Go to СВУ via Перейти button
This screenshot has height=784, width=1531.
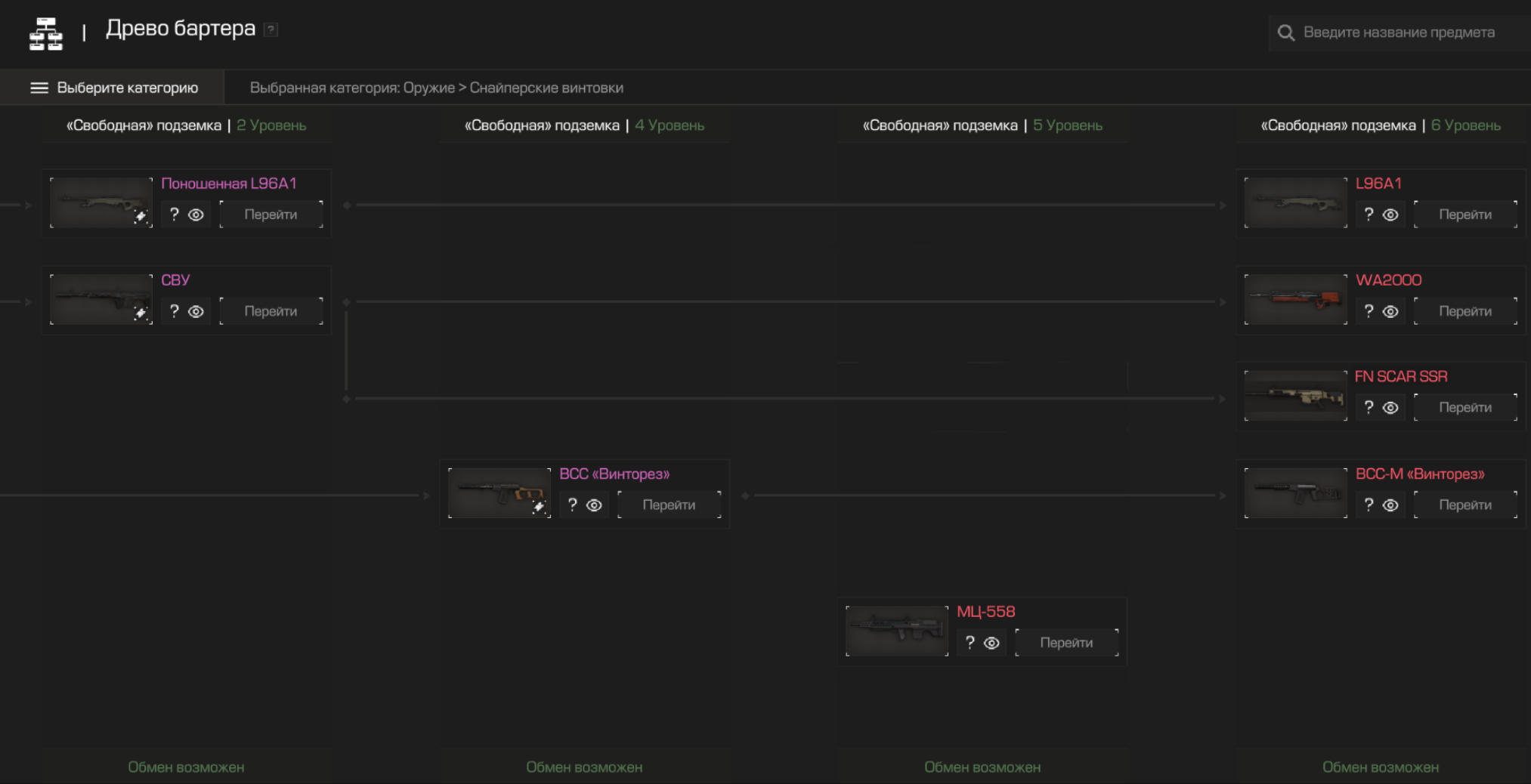point(271,311)
